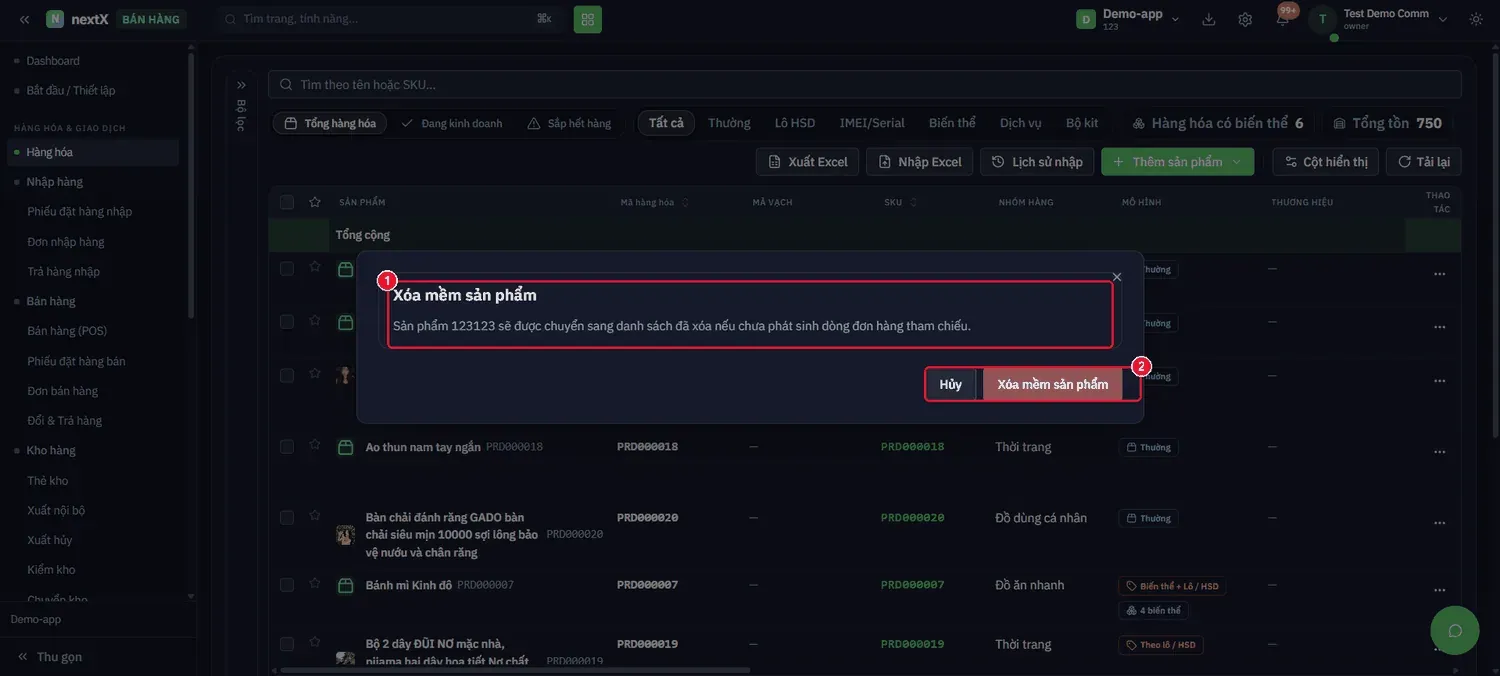Expand the Thêm sản phẩm dropdown arrow
Screen dimensions: 1500x676
pos(1237,162)
